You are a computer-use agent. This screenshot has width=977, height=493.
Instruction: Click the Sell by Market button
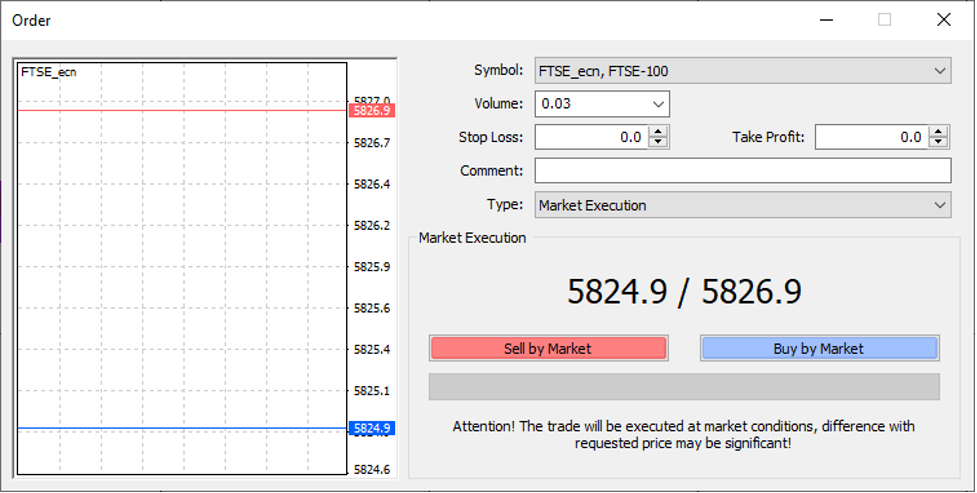pos(548,348)
